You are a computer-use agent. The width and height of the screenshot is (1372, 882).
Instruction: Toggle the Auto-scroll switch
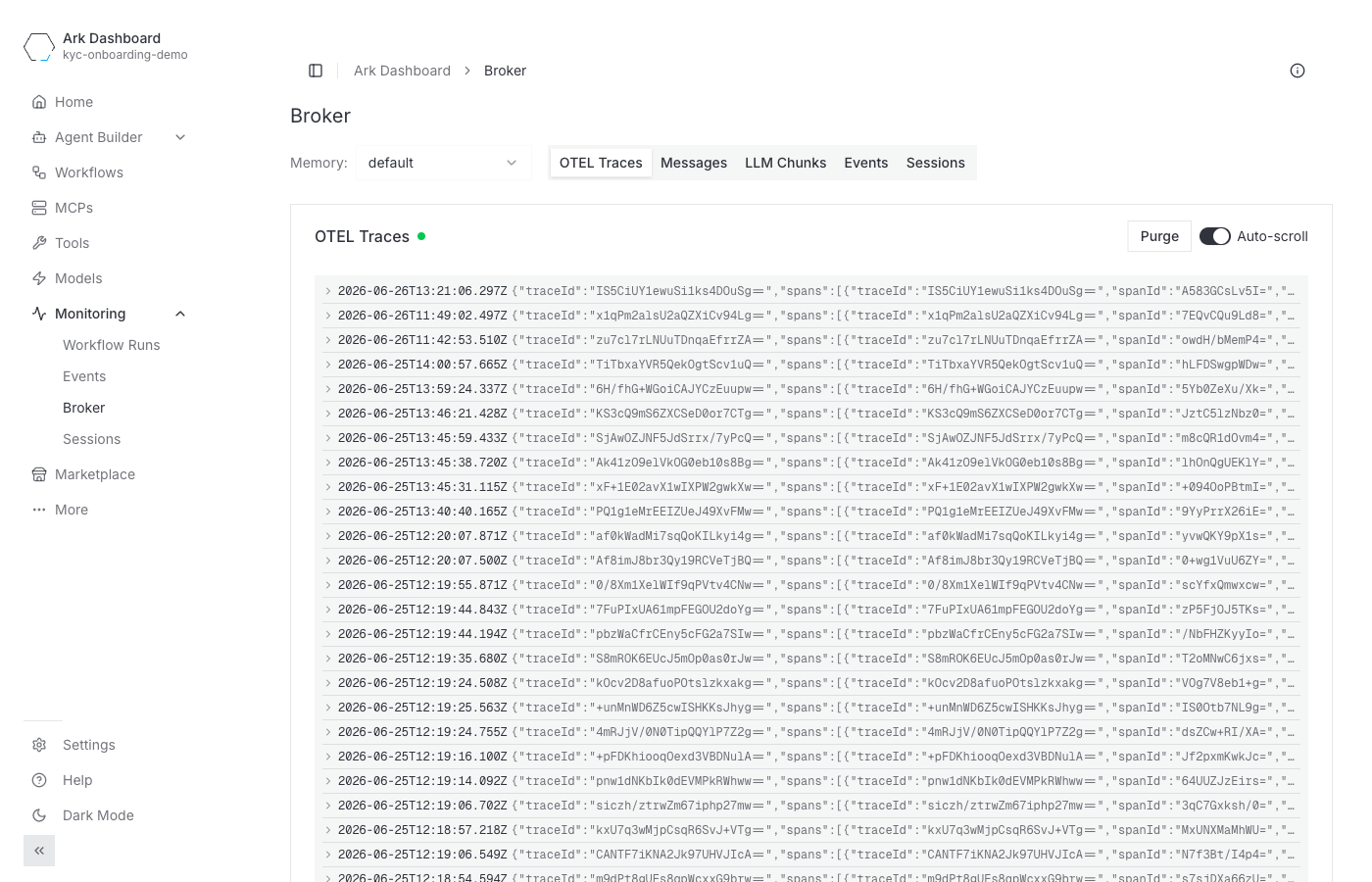coord(1215,236)
